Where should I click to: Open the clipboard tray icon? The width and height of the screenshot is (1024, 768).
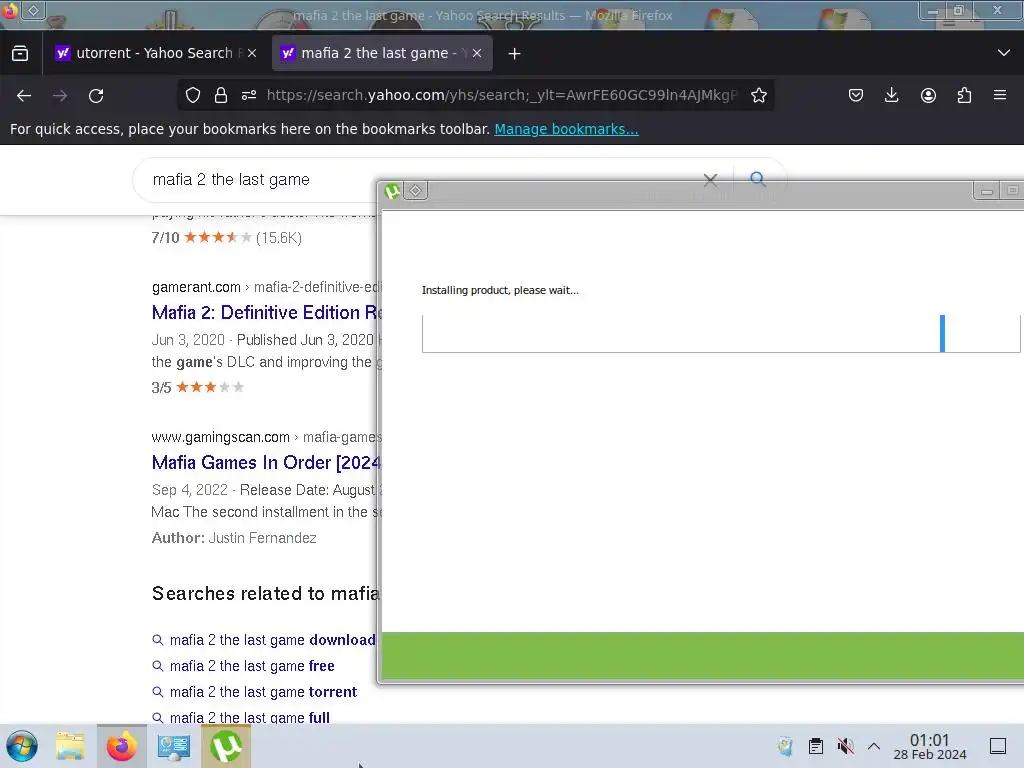point(816,746)
